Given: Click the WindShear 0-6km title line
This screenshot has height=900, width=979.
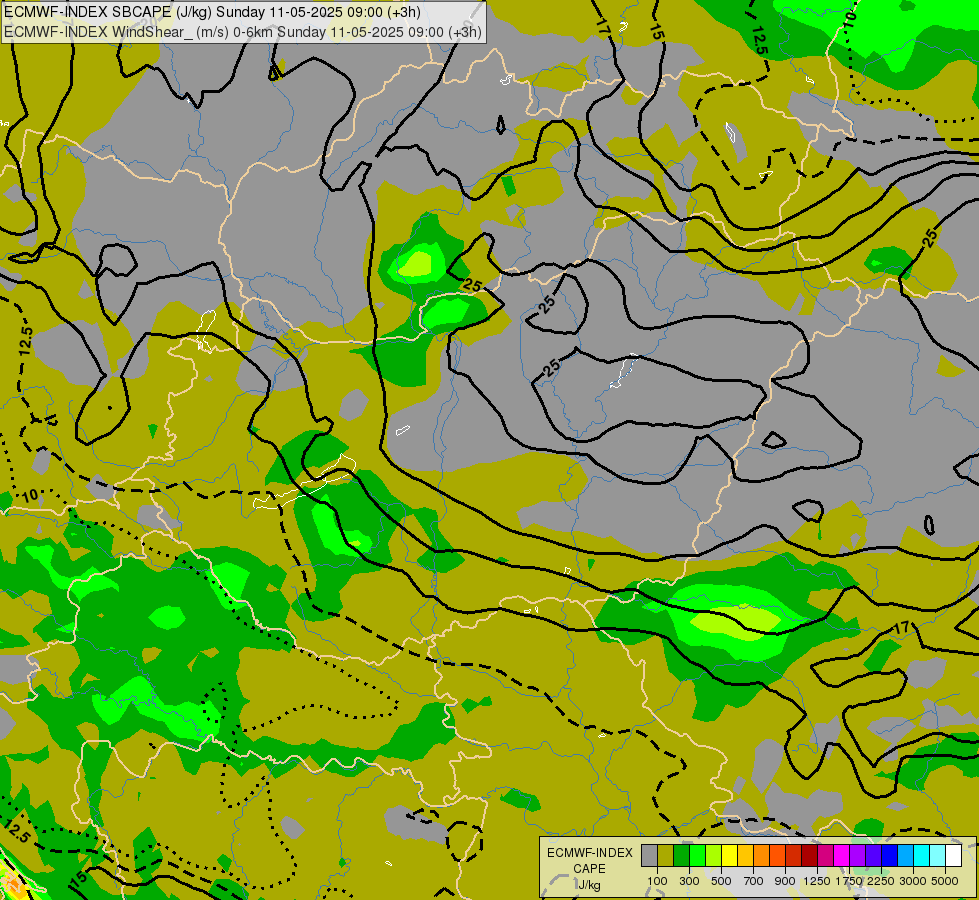Looking at the screenshot, I should [x=242, y=32].
